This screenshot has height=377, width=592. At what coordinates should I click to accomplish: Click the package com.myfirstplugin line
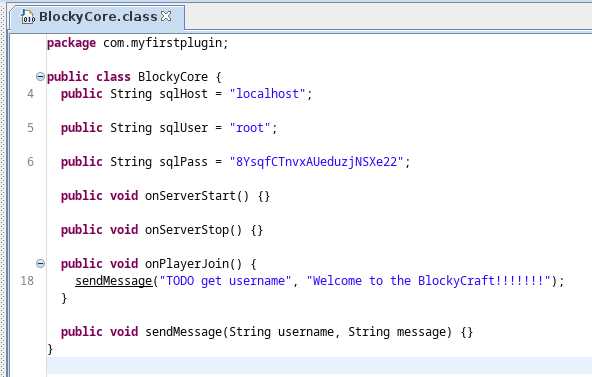coord(138,43)
